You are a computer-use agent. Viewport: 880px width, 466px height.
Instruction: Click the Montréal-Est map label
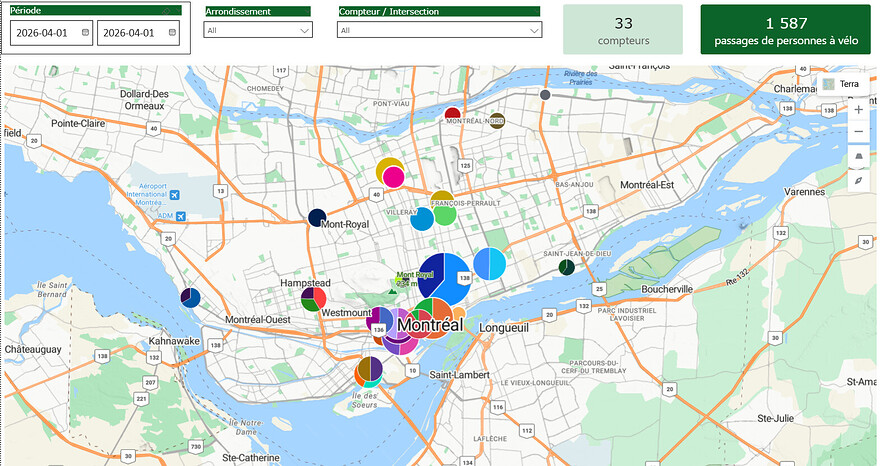tap(647, 185)
